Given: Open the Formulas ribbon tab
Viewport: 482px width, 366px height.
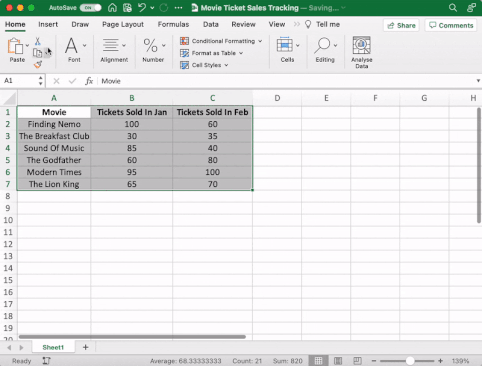Looking at the screenshot, I should tap(173, 24).
